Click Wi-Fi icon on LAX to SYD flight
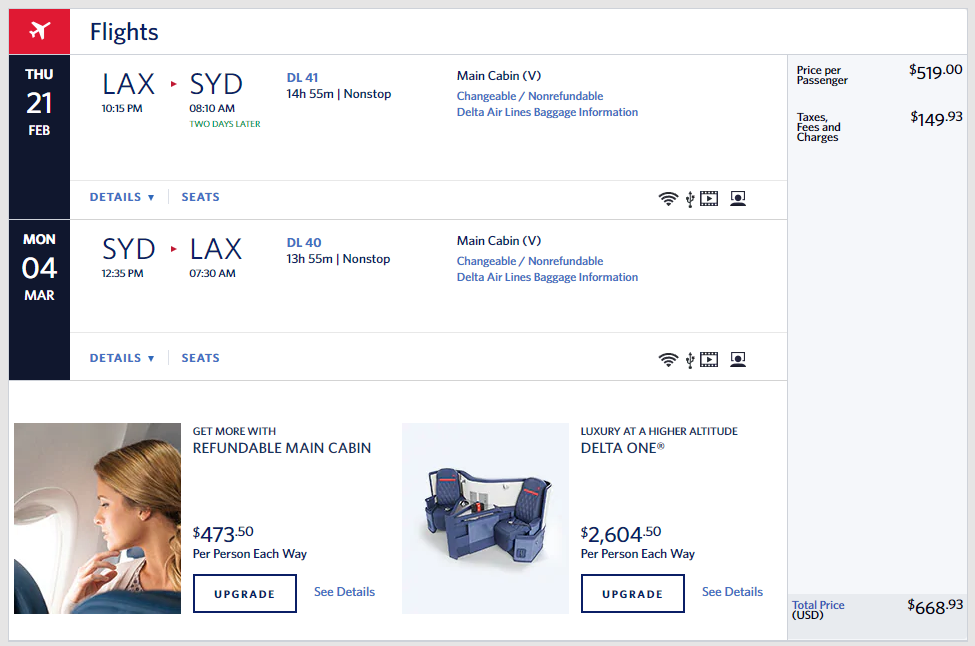Image resolution: width=975 pixels, height=646 pixels. pos(668,198)
